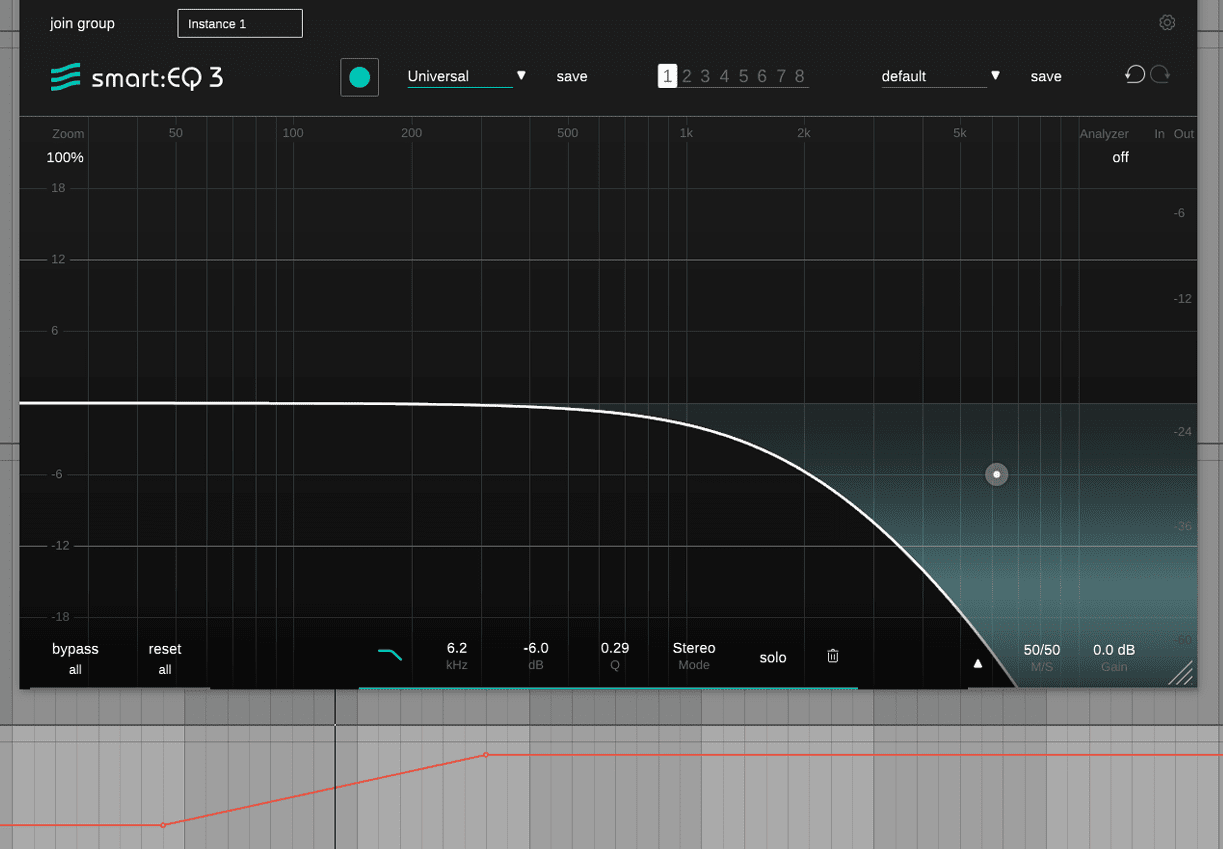Viewport: 1223px width, 849px height.
Task: Click the smart:EQ 3 logo
Action: coord(136,76)
